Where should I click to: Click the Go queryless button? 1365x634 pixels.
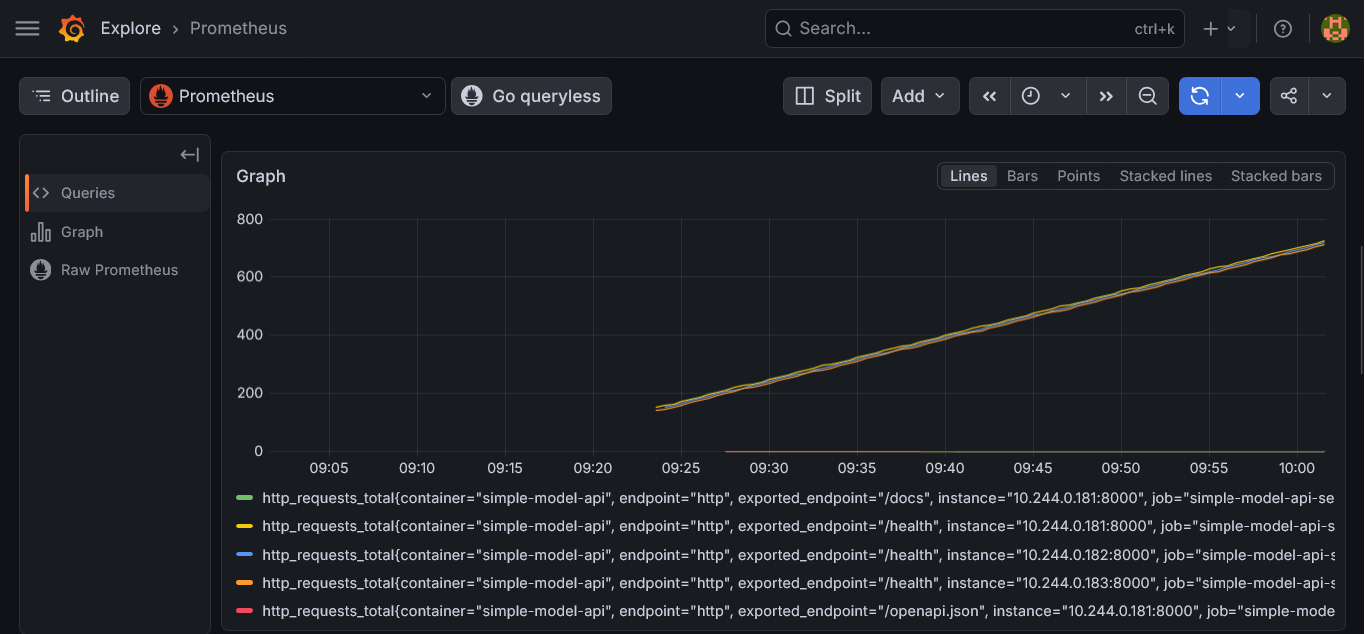531,96
